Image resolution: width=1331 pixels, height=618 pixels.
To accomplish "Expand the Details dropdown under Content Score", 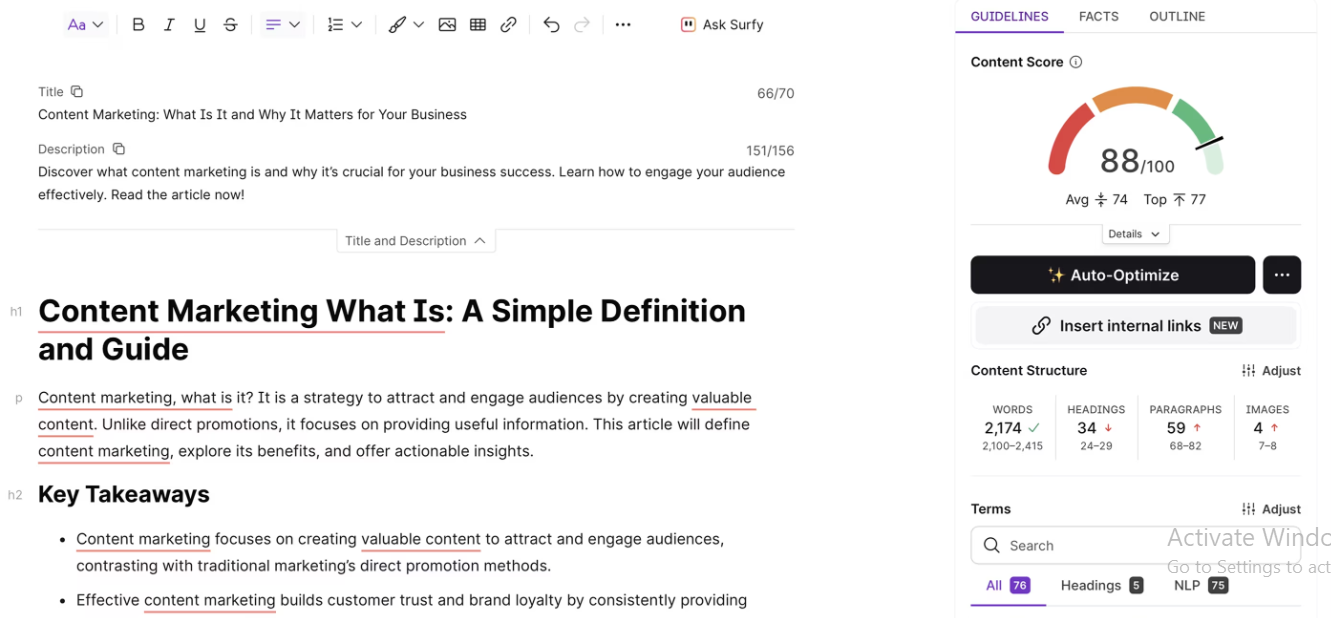I will click(1135, 233).
